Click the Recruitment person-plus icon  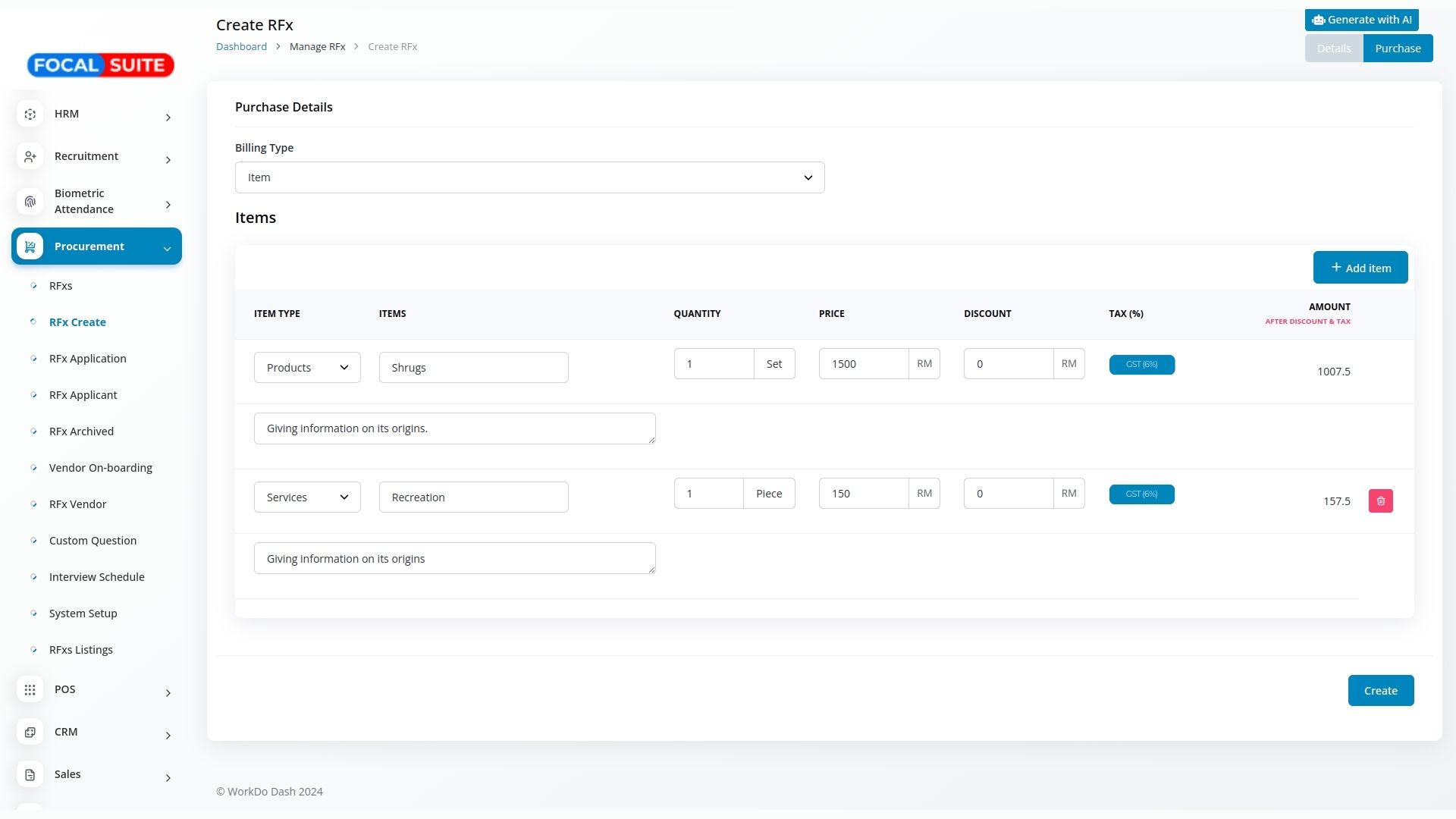(x=30, y=157)
